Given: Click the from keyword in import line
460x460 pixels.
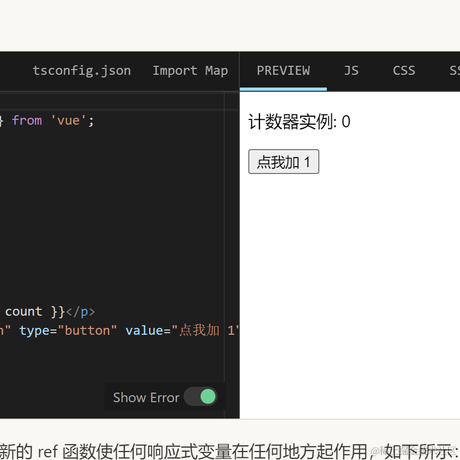Looking at the screenshot, I should click(x=27, y=120).
